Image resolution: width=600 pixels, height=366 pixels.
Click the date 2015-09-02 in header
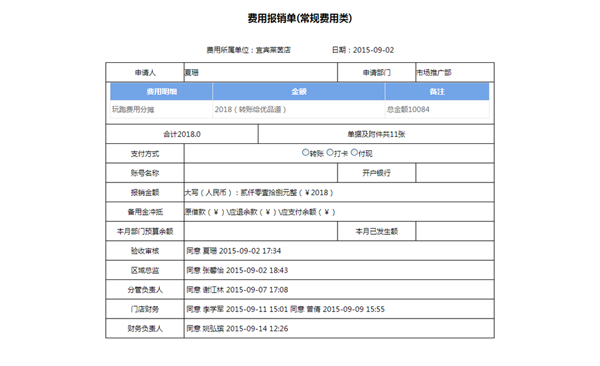coord(373,50)
